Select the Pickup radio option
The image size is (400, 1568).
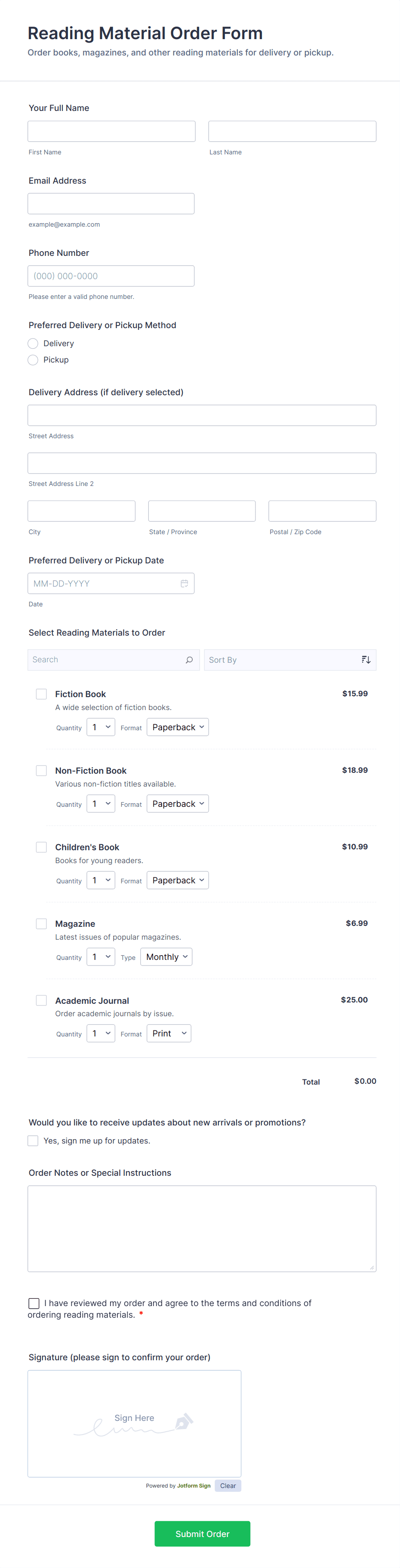(34, 360)
